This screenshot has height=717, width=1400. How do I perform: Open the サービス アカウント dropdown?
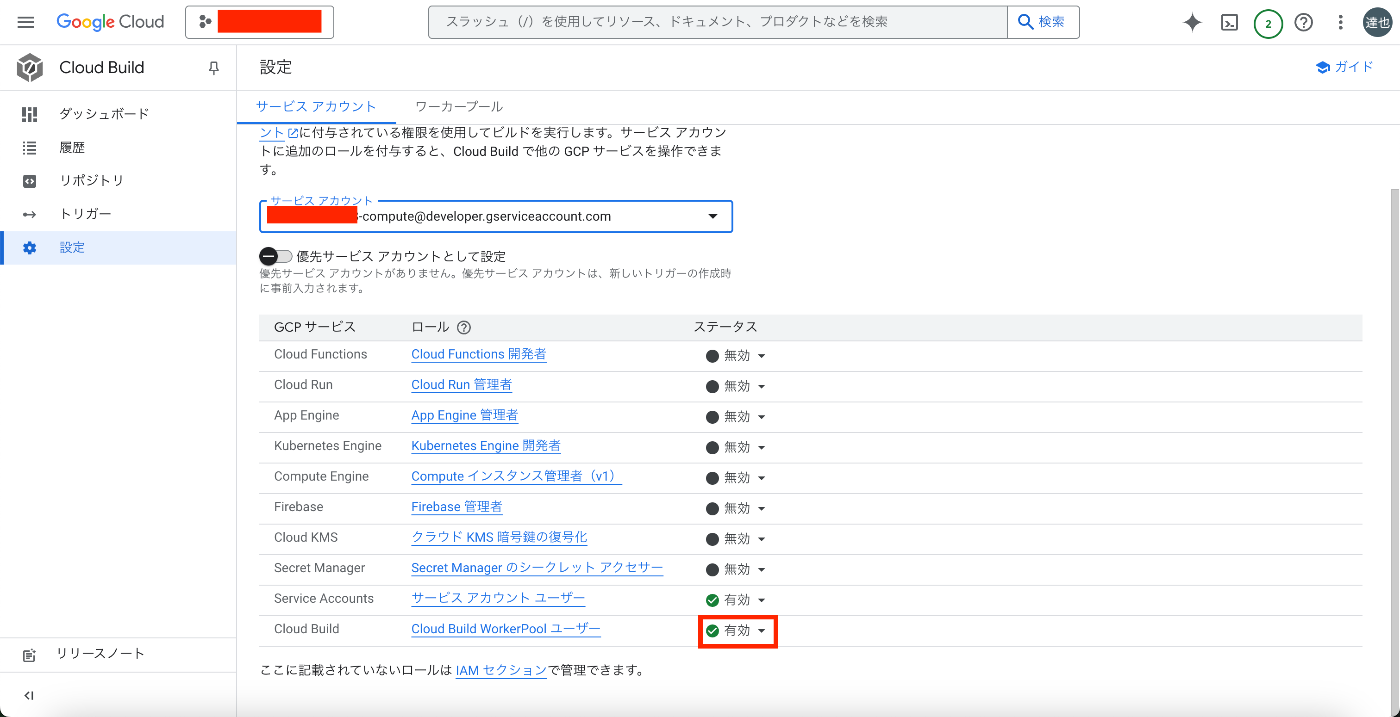(496, 216)
